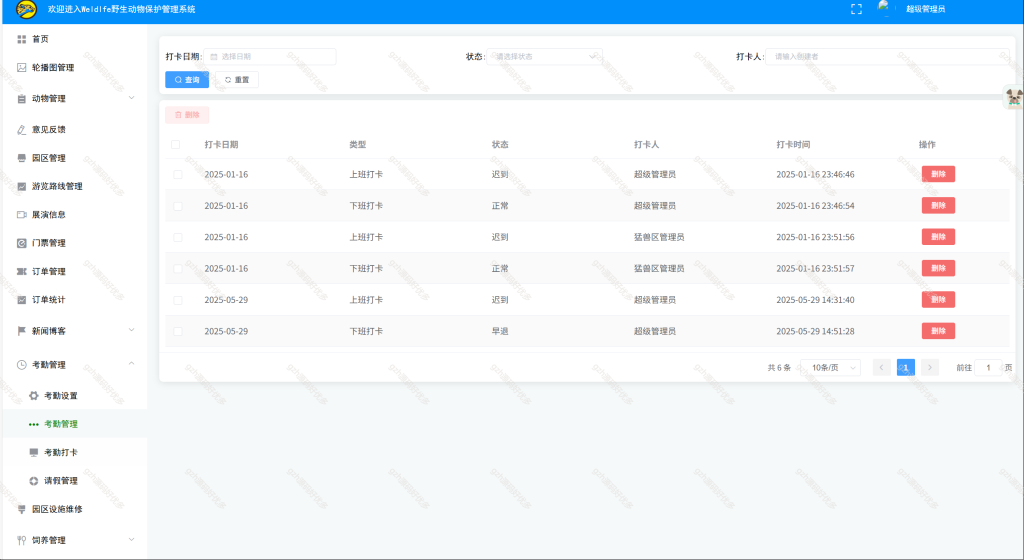Image resolution: width=1024 pixels, height=560 pixels.
Task: Click the 新闻博客 flag icon
Action: (22, 331)
